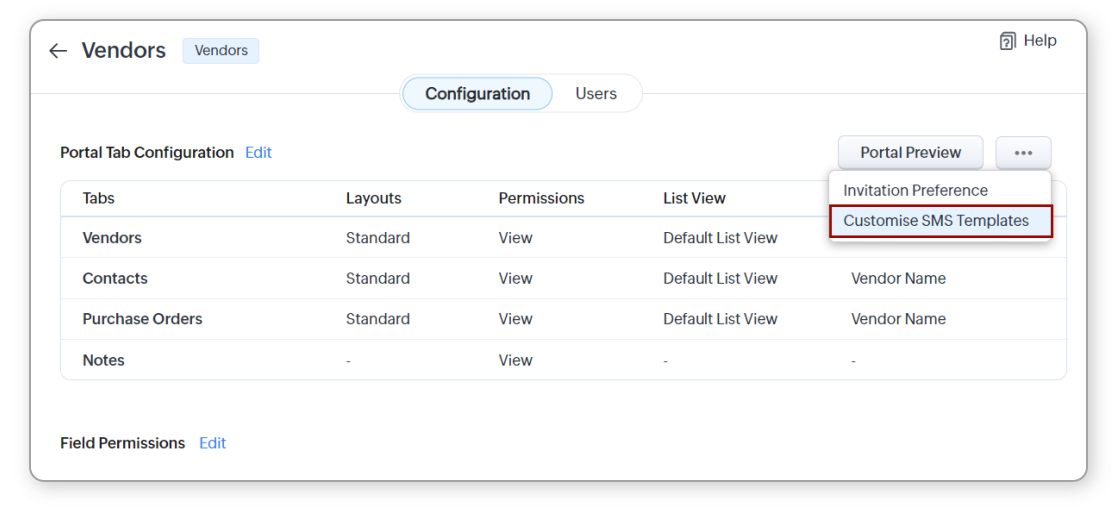This screenshot has height=510, width=1114.
Task: Click the back arrow next to Vendors
Action: (x=58, y=51)
